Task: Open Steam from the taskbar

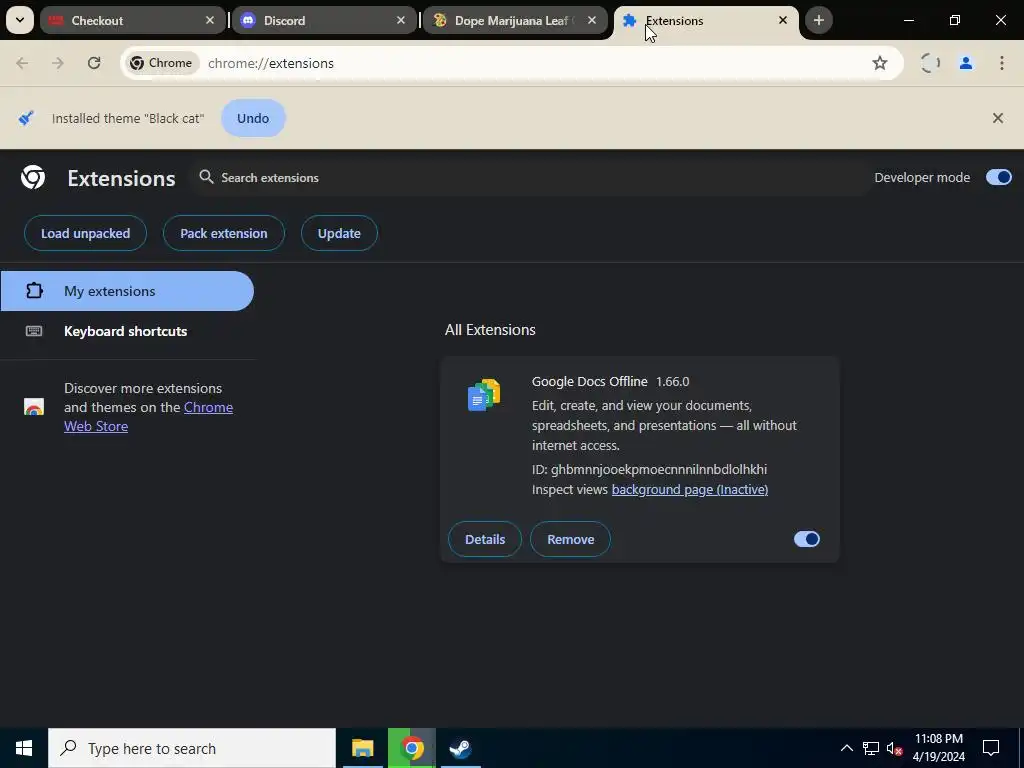Action: coord(460,748)
